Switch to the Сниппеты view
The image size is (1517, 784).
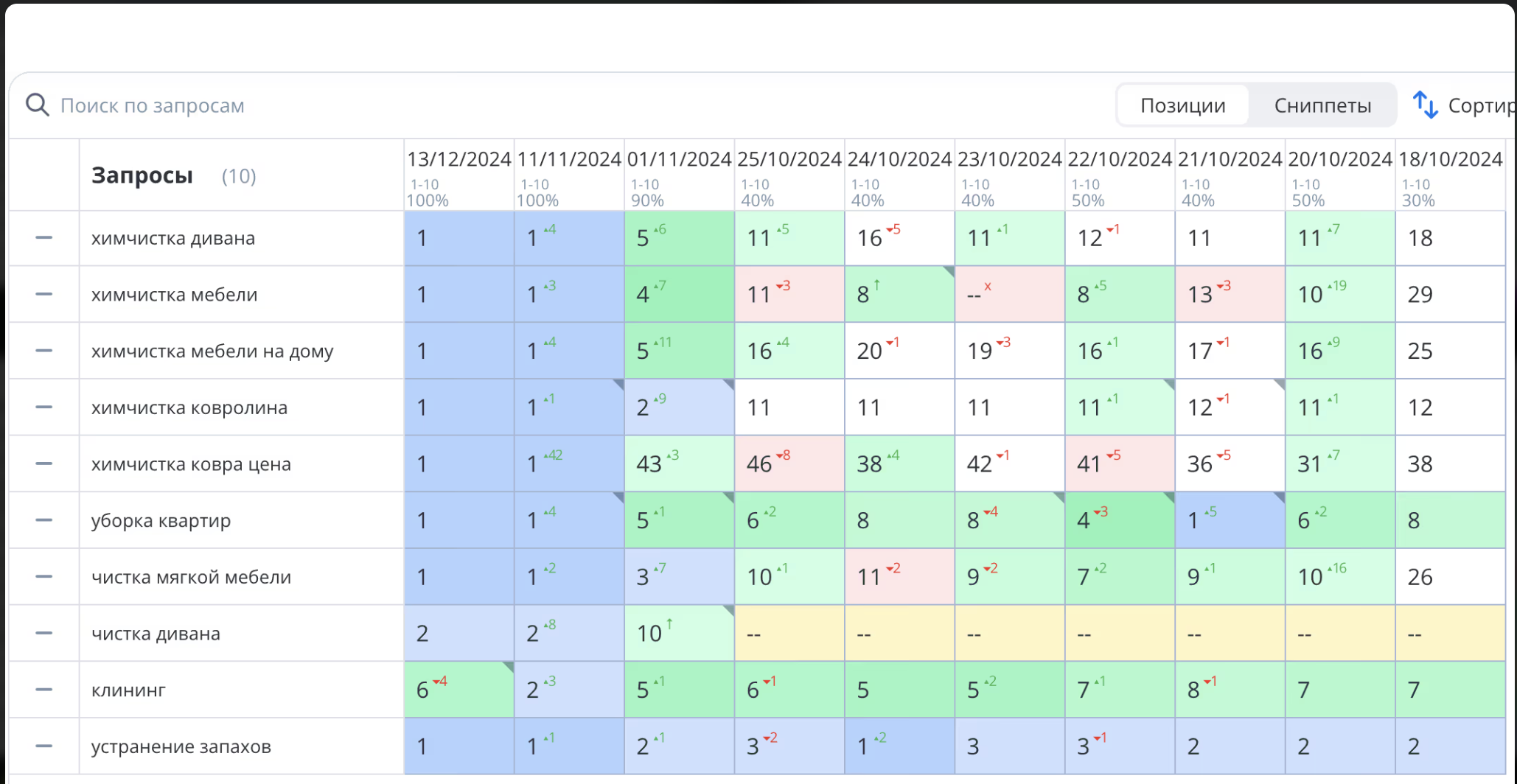click(x=1322, y=105)
